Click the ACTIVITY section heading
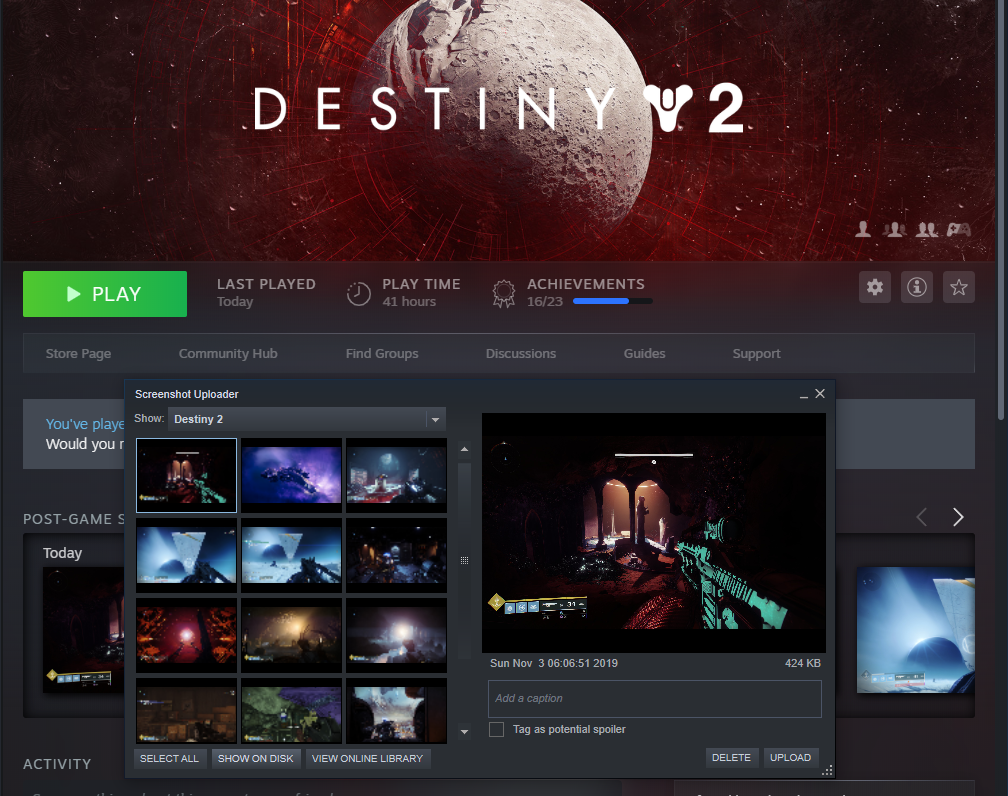This screenshot has height=796, width=1008. click(x=57, y=764)
